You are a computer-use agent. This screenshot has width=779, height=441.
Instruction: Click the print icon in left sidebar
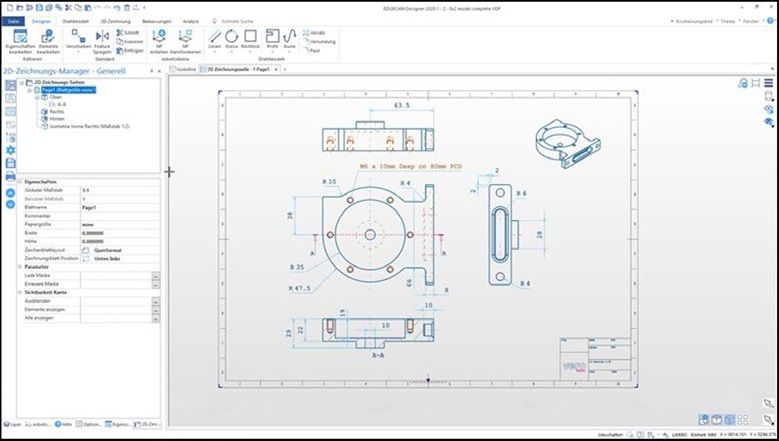[10, 176]
